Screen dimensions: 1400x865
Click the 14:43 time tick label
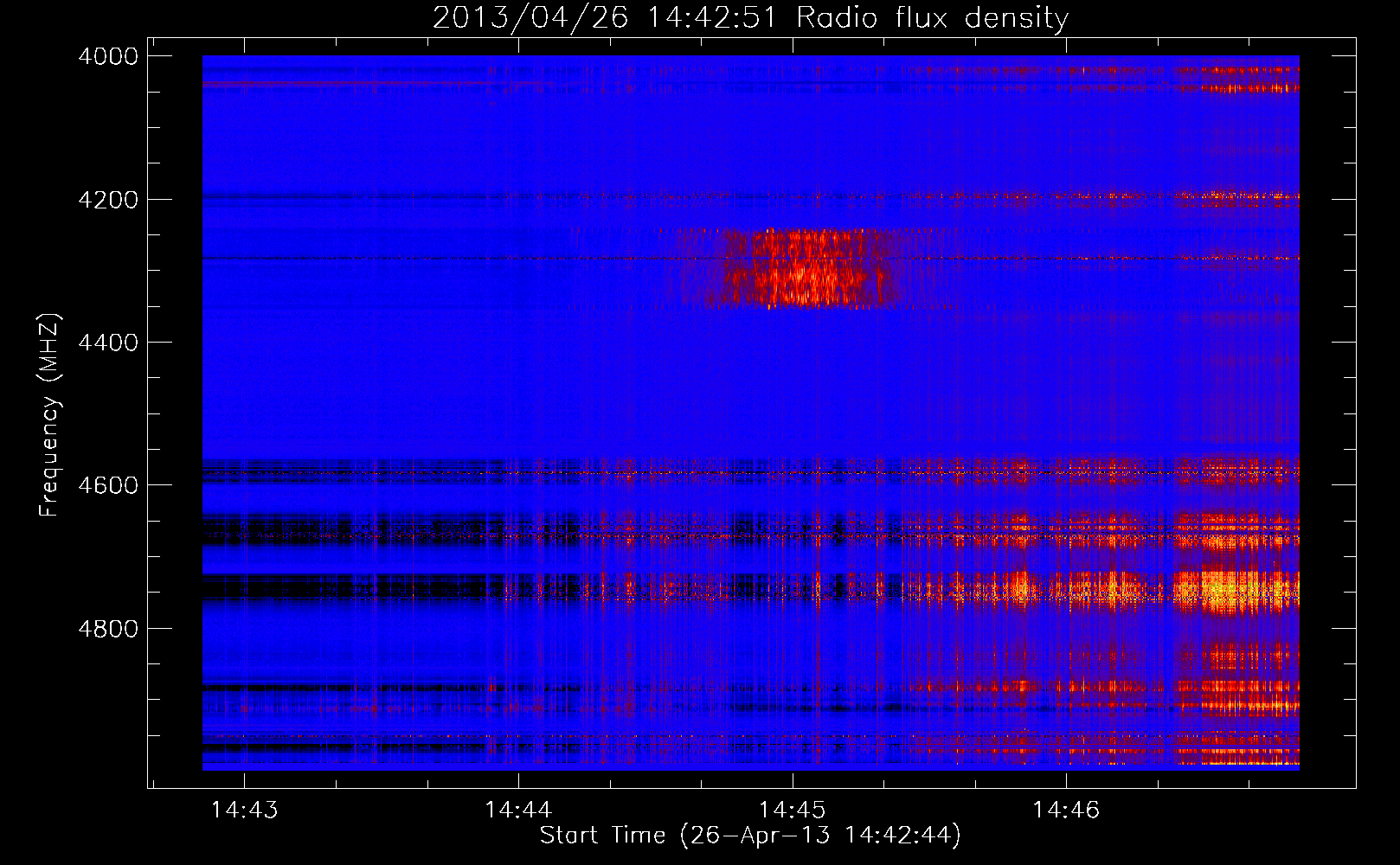point(245,810)
